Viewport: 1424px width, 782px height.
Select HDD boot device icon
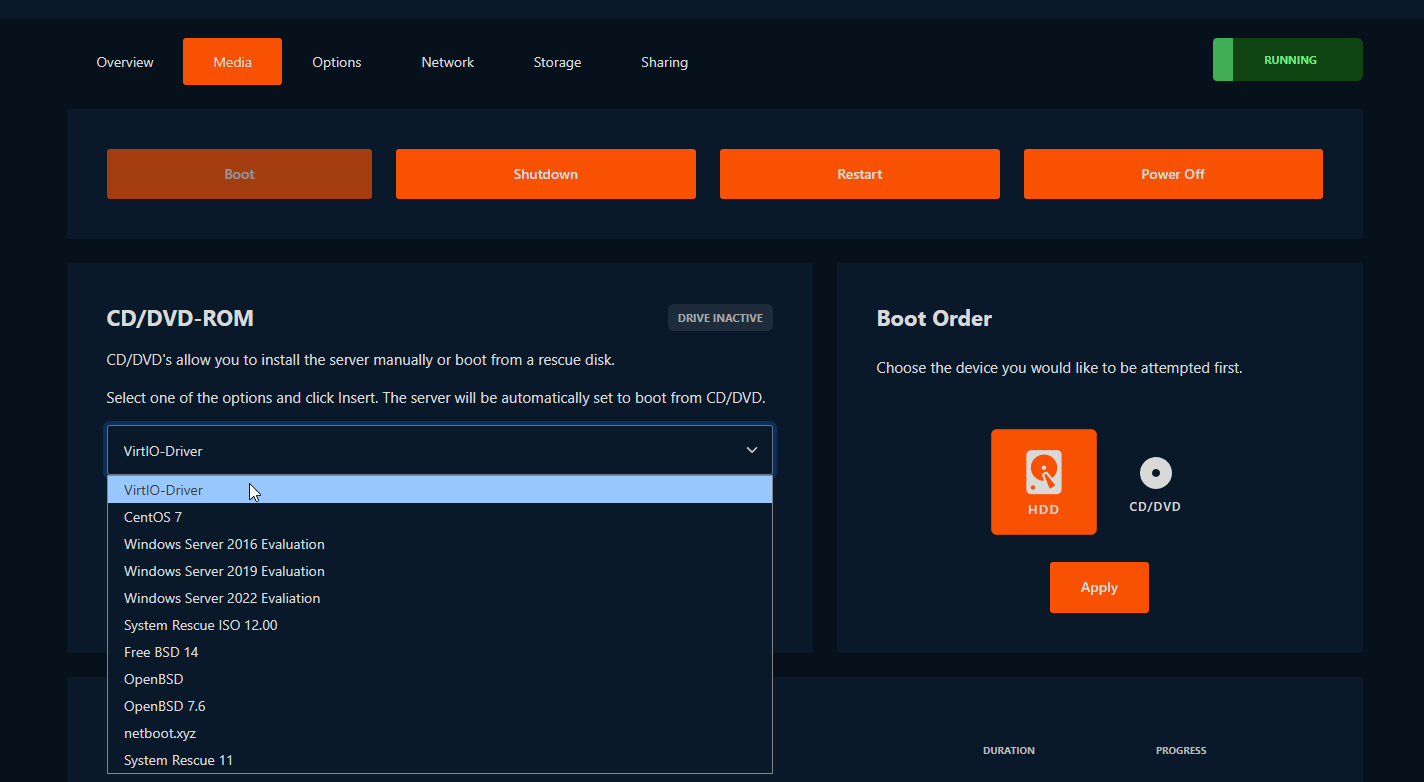tap(1043, 481)
